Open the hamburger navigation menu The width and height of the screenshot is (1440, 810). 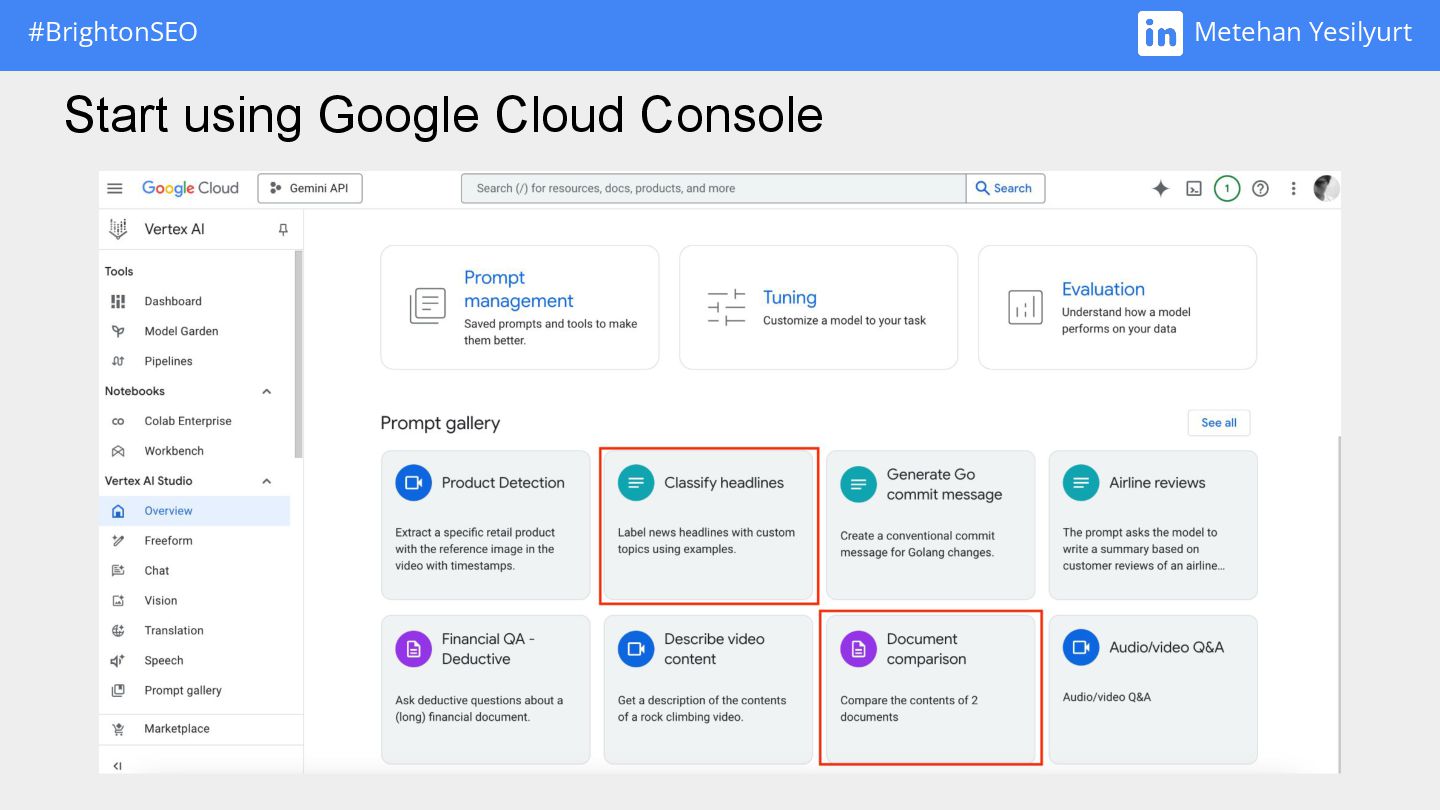(115, 188)
